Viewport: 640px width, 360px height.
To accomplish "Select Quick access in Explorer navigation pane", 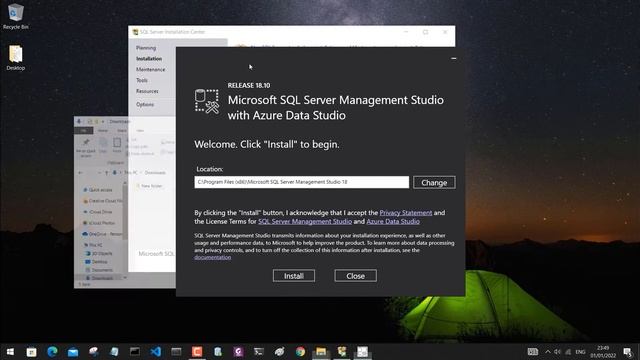I will pos(98,190).
